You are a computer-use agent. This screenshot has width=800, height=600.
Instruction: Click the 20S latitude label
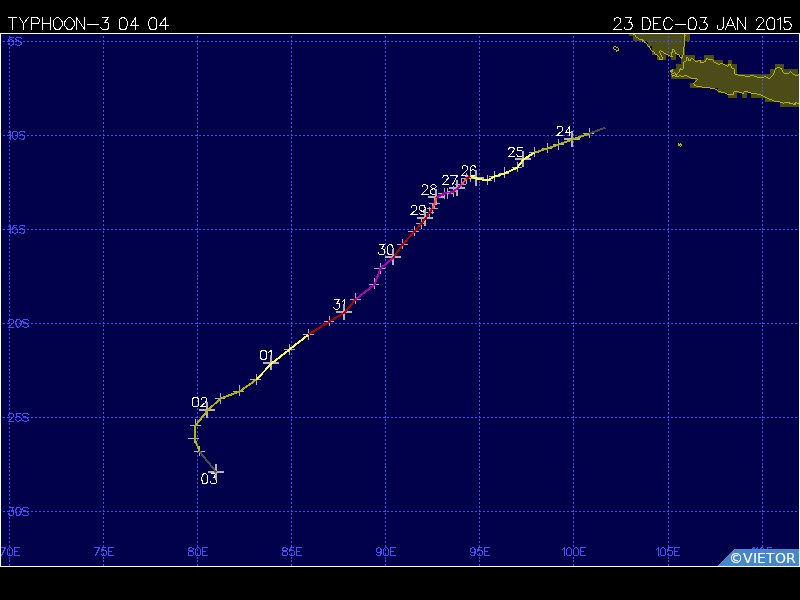(x=18, y=323)
